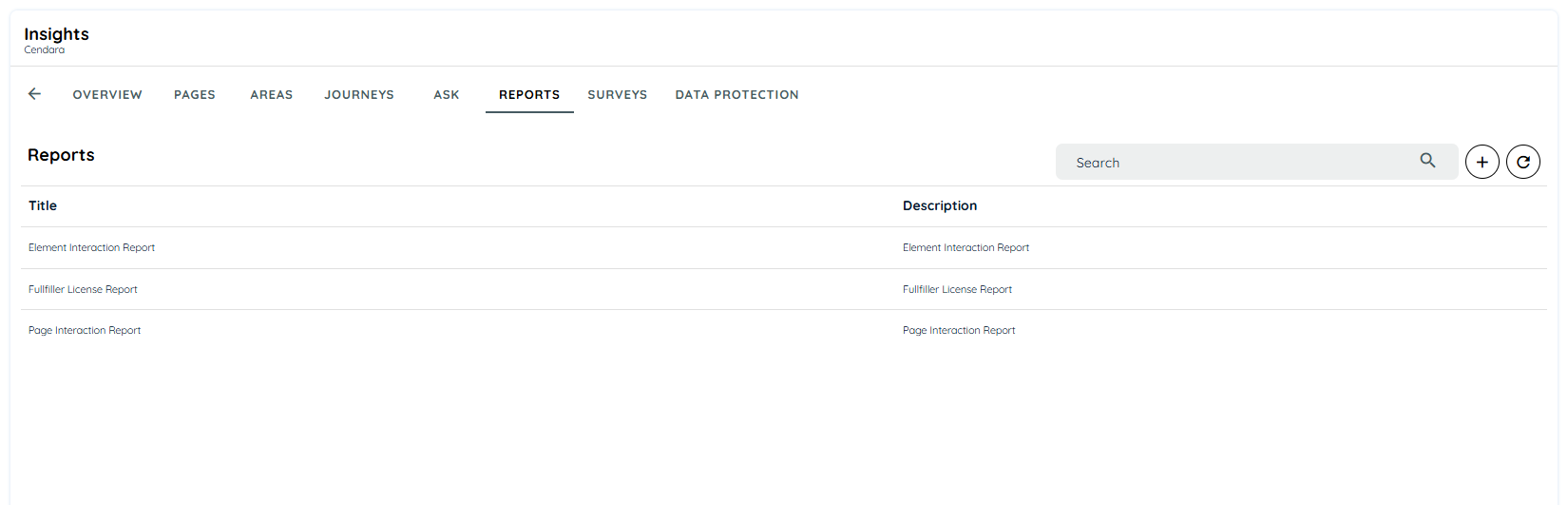Viewport: 1568px width, 505px height.
Task: Click the Insights heading
Action: (56, 33)
